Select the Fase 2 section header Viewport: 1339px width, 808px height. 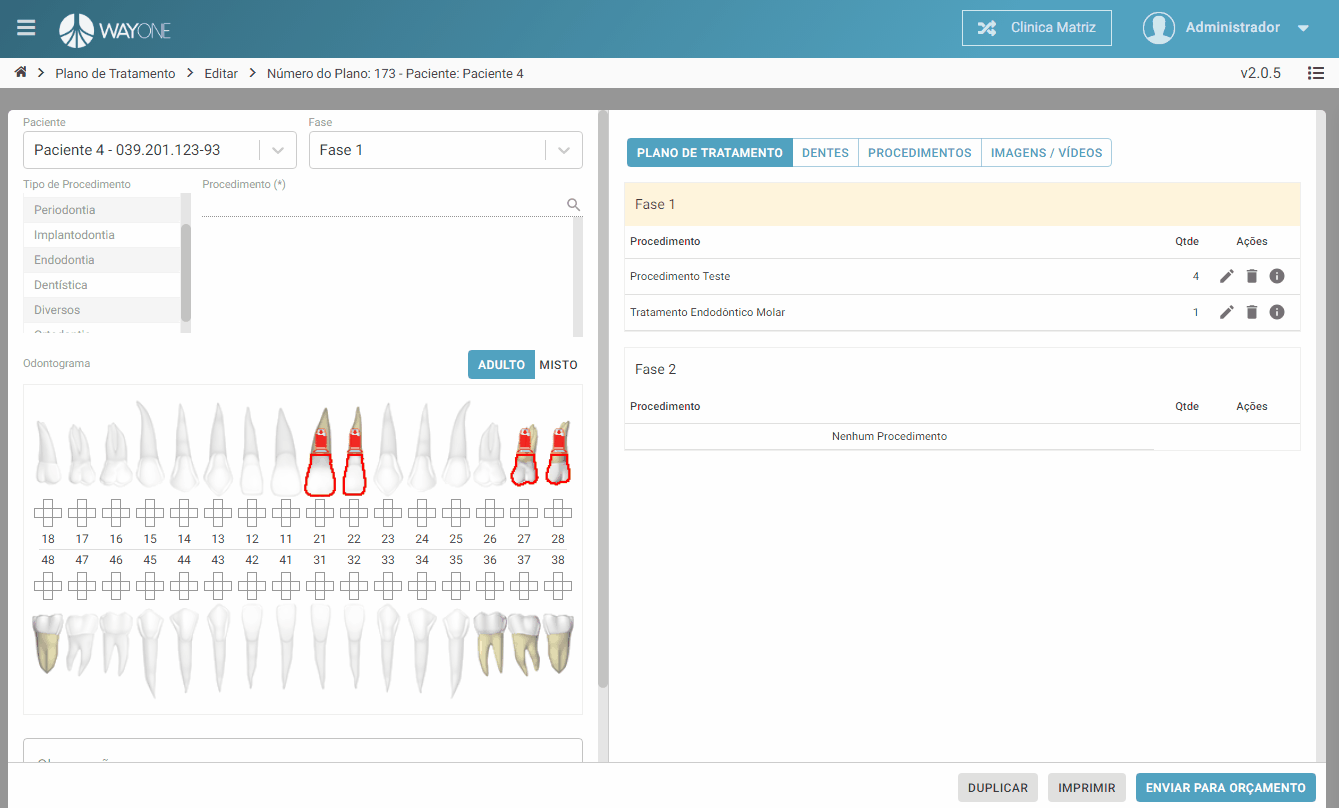click(962, 369)
